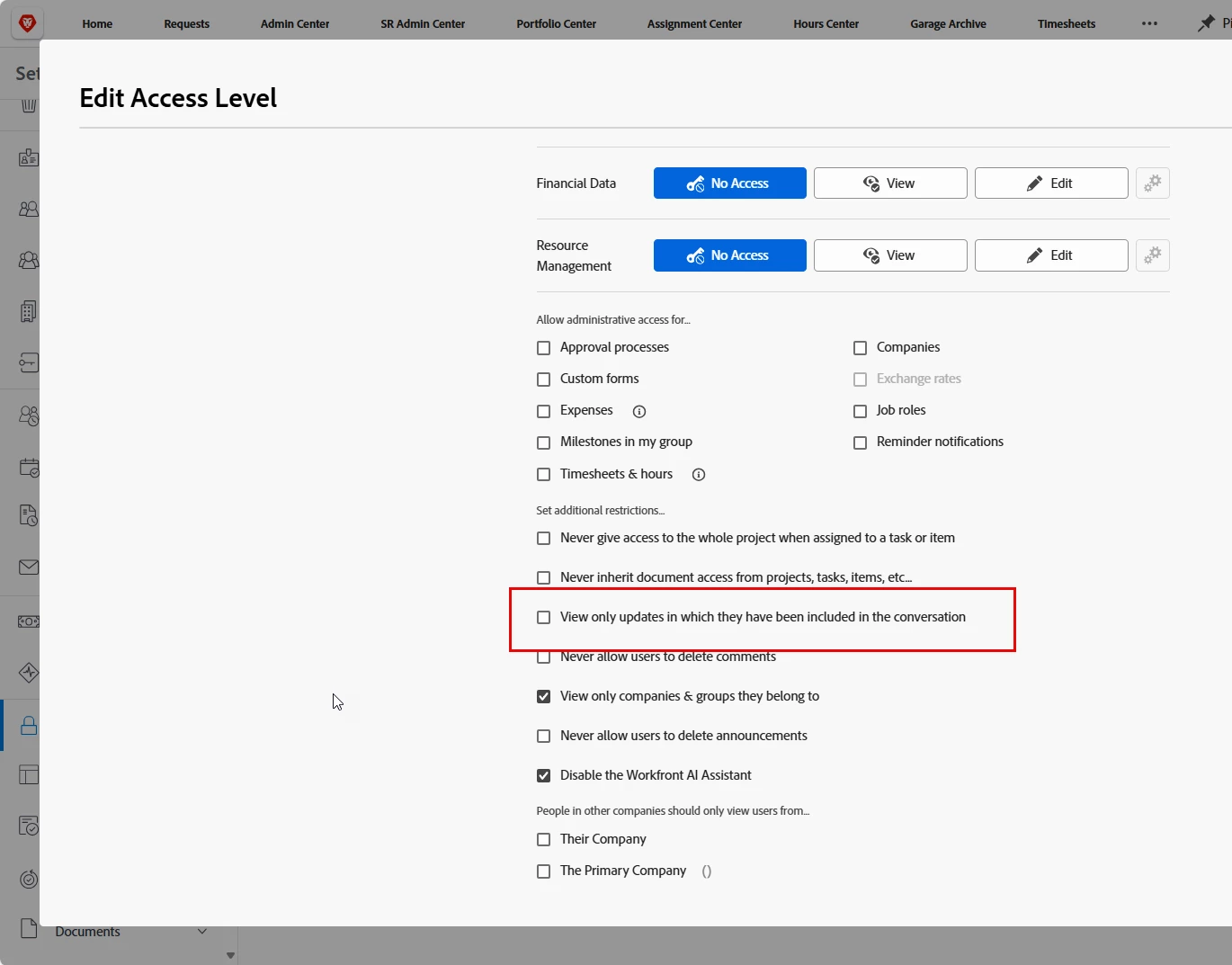
Task: Check View only updates included in conversation
Action: pyautogui.click(x=543, y=618)
